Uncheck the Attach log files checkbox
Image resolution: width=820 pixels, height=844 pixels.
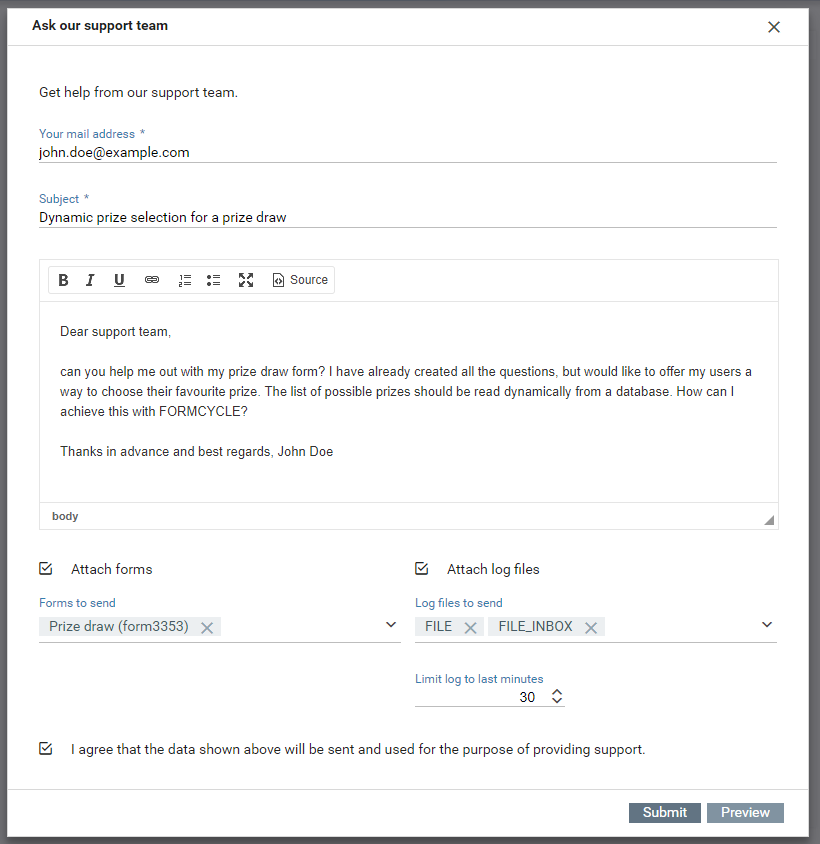pyautogui.click(x=422, y=568)
